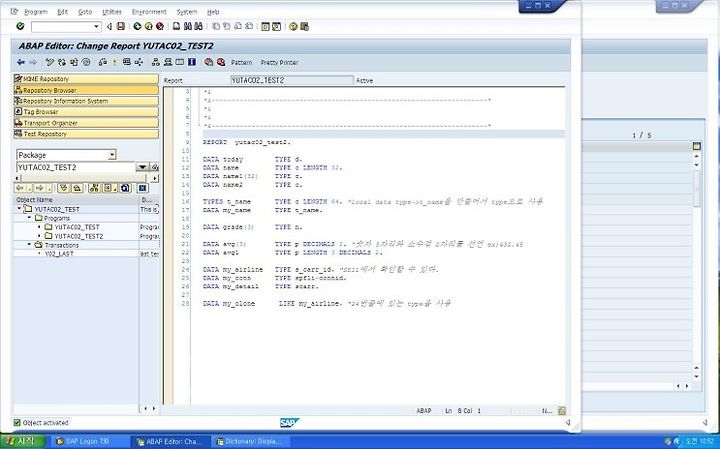Viewport: 720px width, 449px height.
Task: Collapse the YUTAC02_TEST root tree node
Action: [19, 208]
